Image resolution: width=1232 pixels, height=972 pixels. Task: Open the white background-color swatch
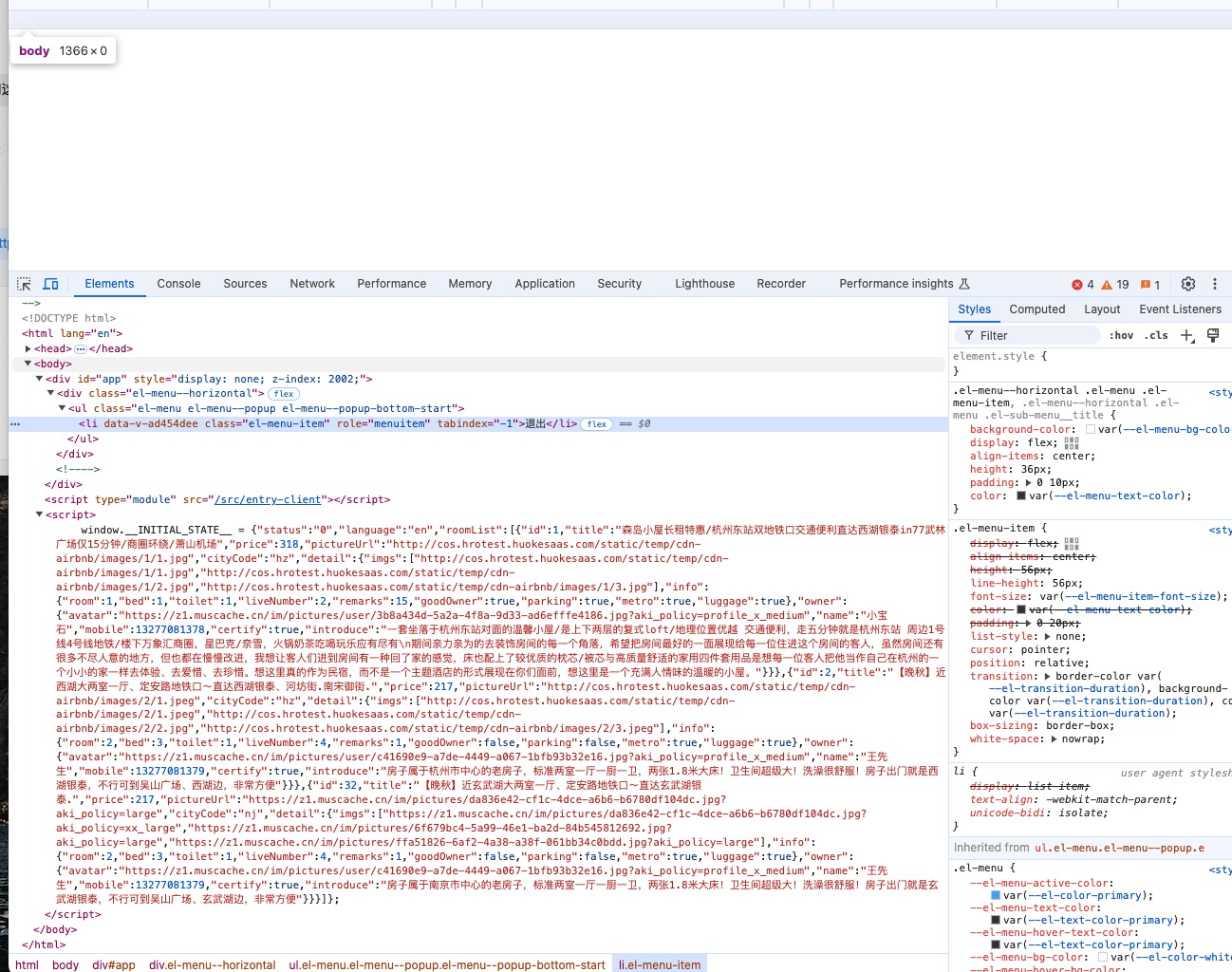click(1091, 429)
